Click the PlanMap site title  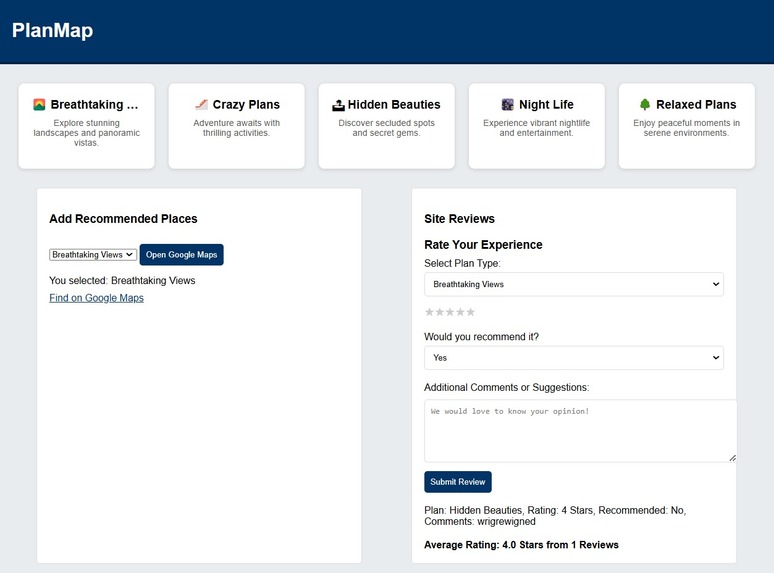coord(52,30)
